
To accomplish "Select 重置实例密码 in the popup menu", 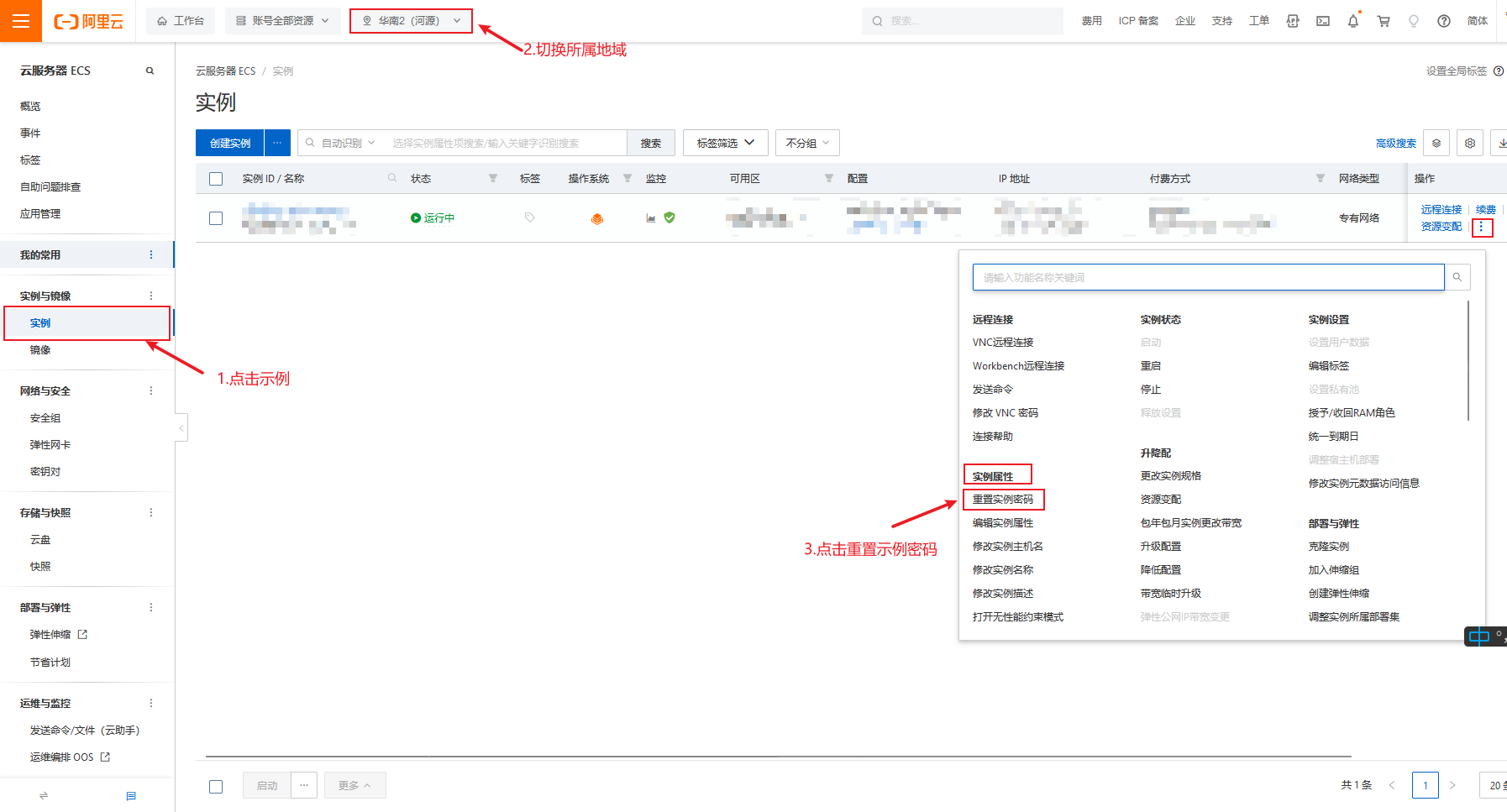I will [1003, 500].
